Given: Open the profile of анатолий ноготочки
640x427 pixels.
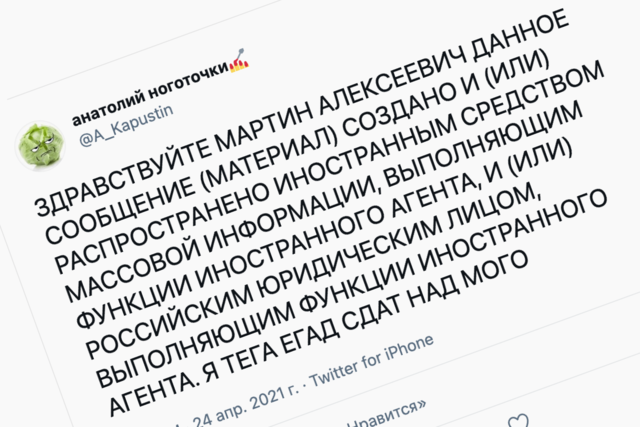Looking at the screenshot, I should [x=150, y=97].
